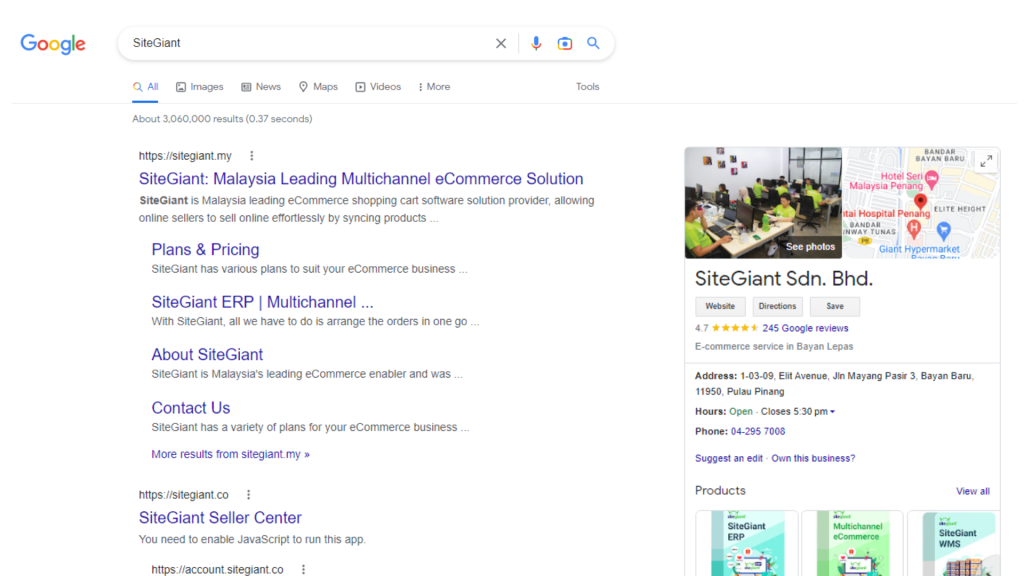The width and height of the screenshot is (1024, 576).
Task: Click the Website button in knowledge panel
Action: 720,306
